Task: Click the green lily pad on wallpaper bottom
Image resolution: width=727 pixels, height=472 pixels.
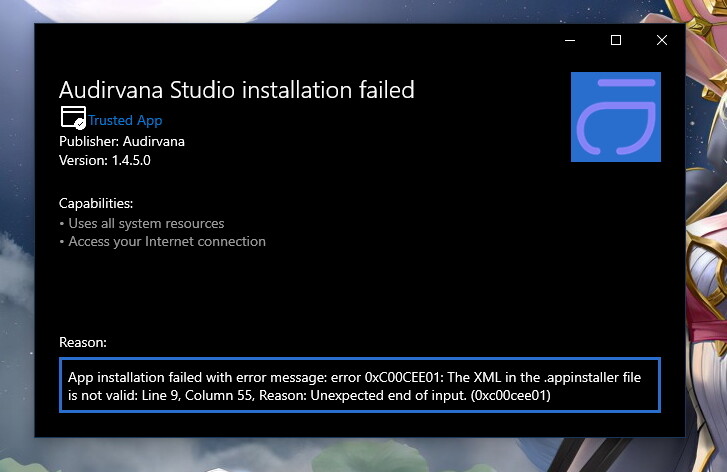Action: click(x=371, y=455)
